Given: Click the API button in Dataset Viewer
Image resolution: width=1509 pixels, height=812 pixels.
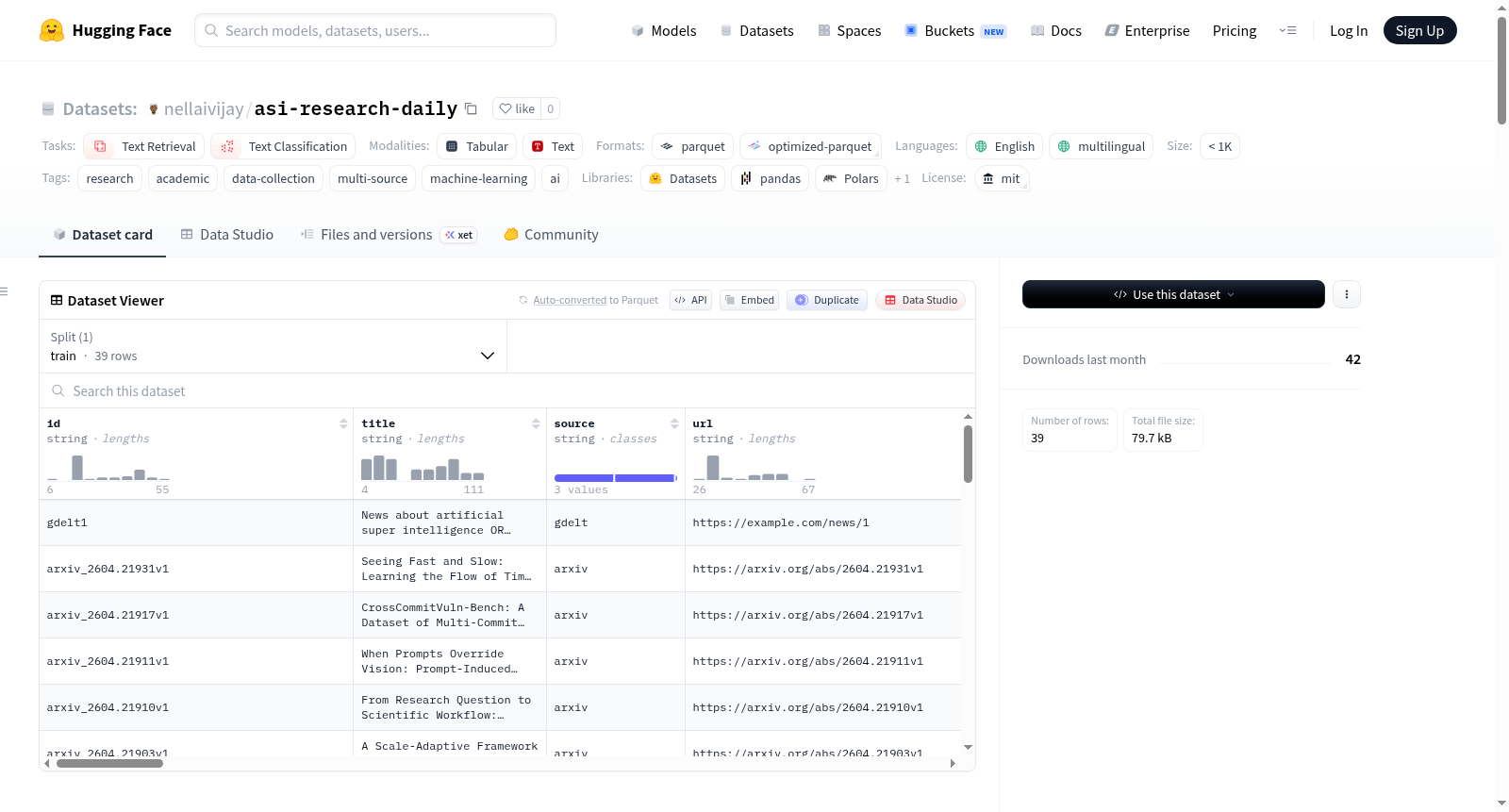Looking at the screenshot, I should click(x=690, y=300).
